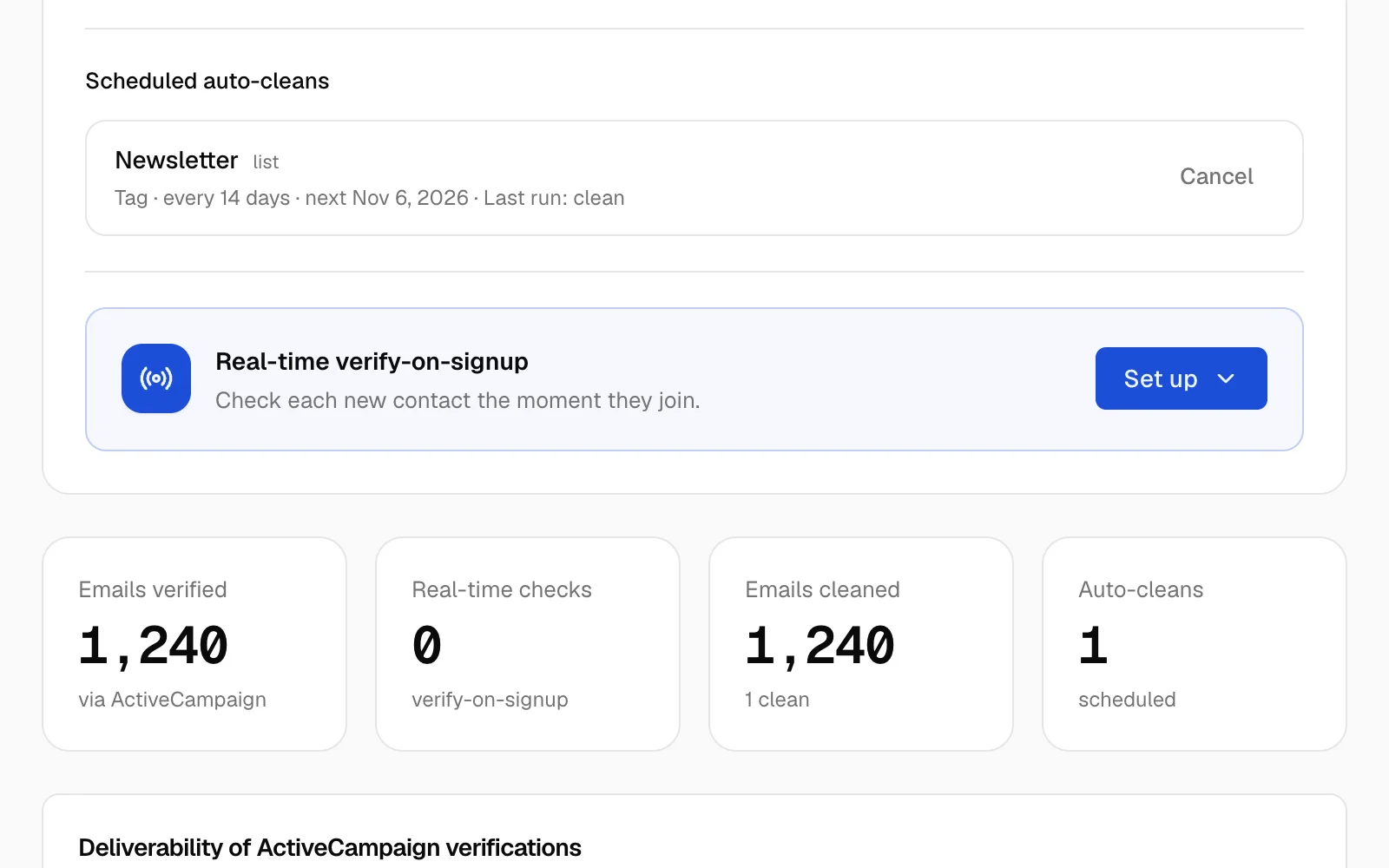1389x868 pixels.
Task: Click the Real-time checks value 0
Action: pos(426,646)
